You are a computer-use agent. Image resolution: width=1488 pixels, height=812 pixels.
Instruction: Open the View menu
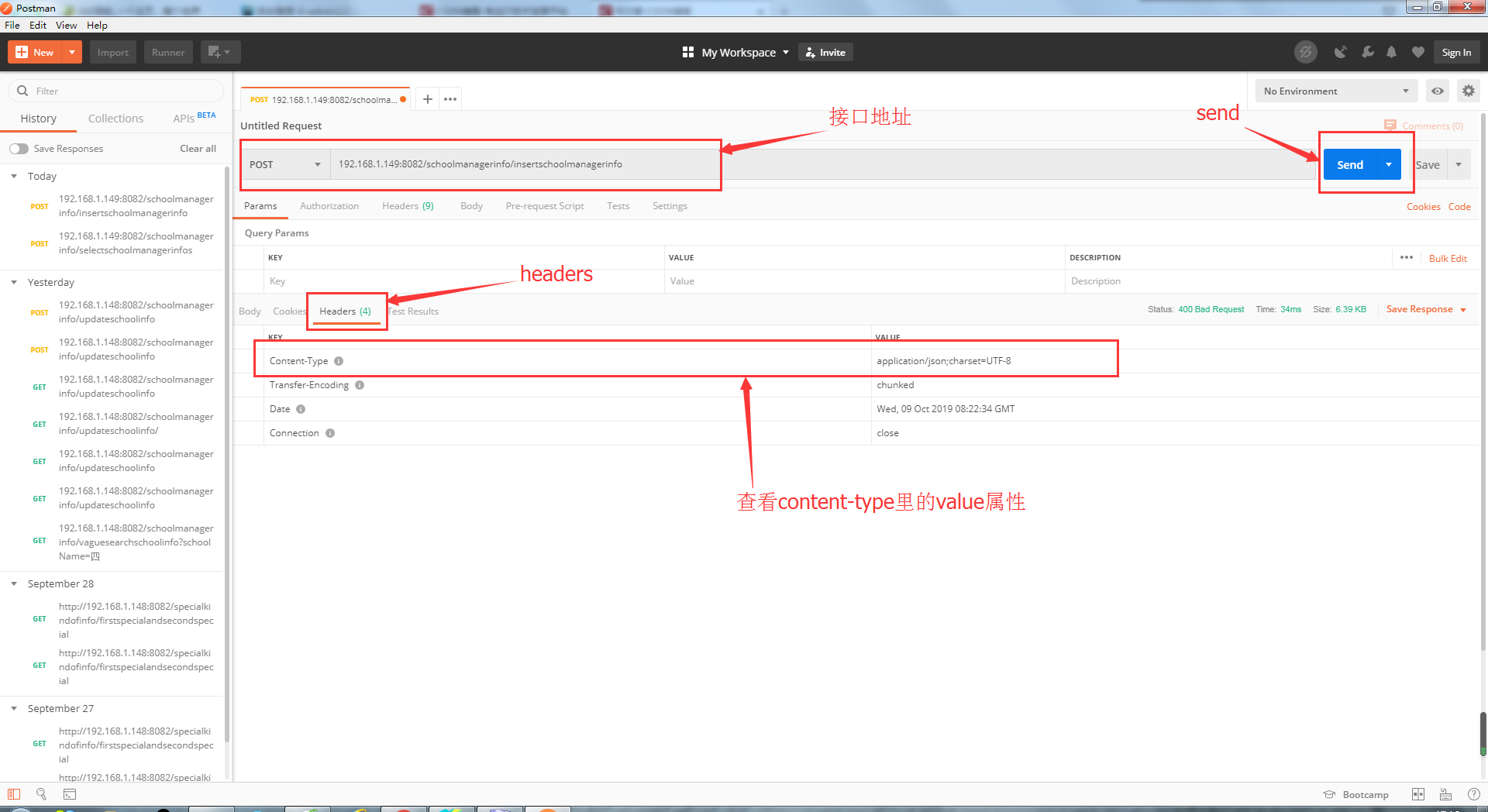point(66,25)
